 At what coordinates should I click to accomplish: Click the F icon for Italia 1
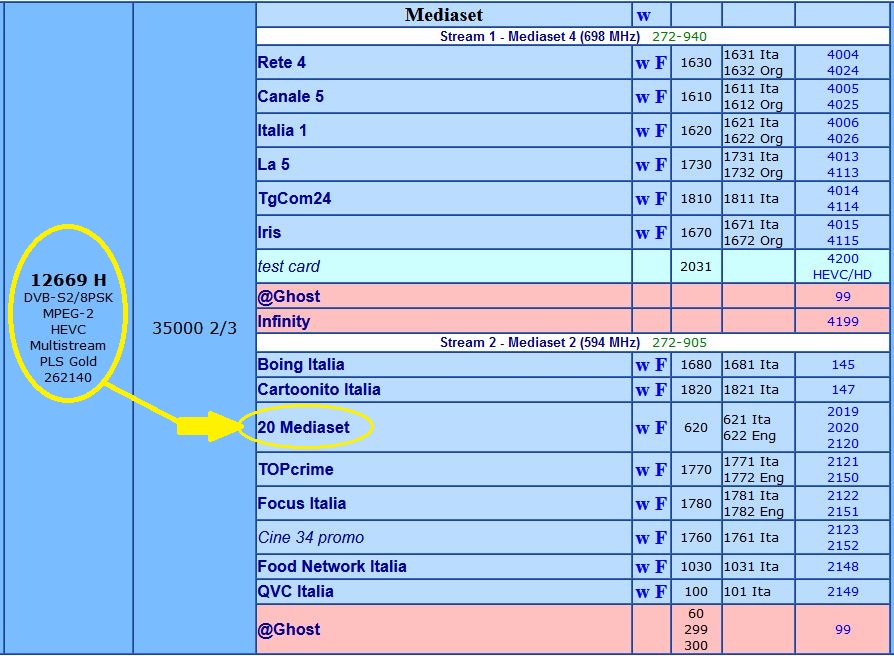[660, 131]
